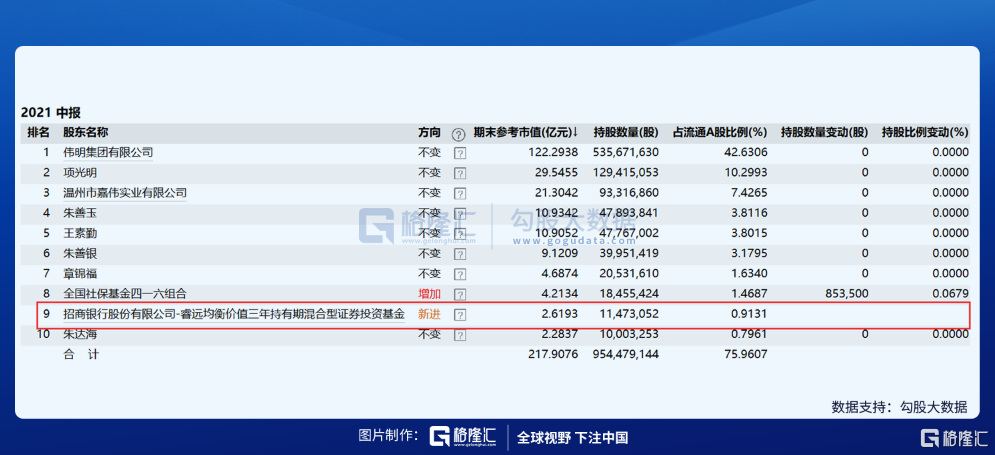995x455 pixels.
Task: Click ratio value 0.9131
Action: pyautogui.click(x=749, y=313)
